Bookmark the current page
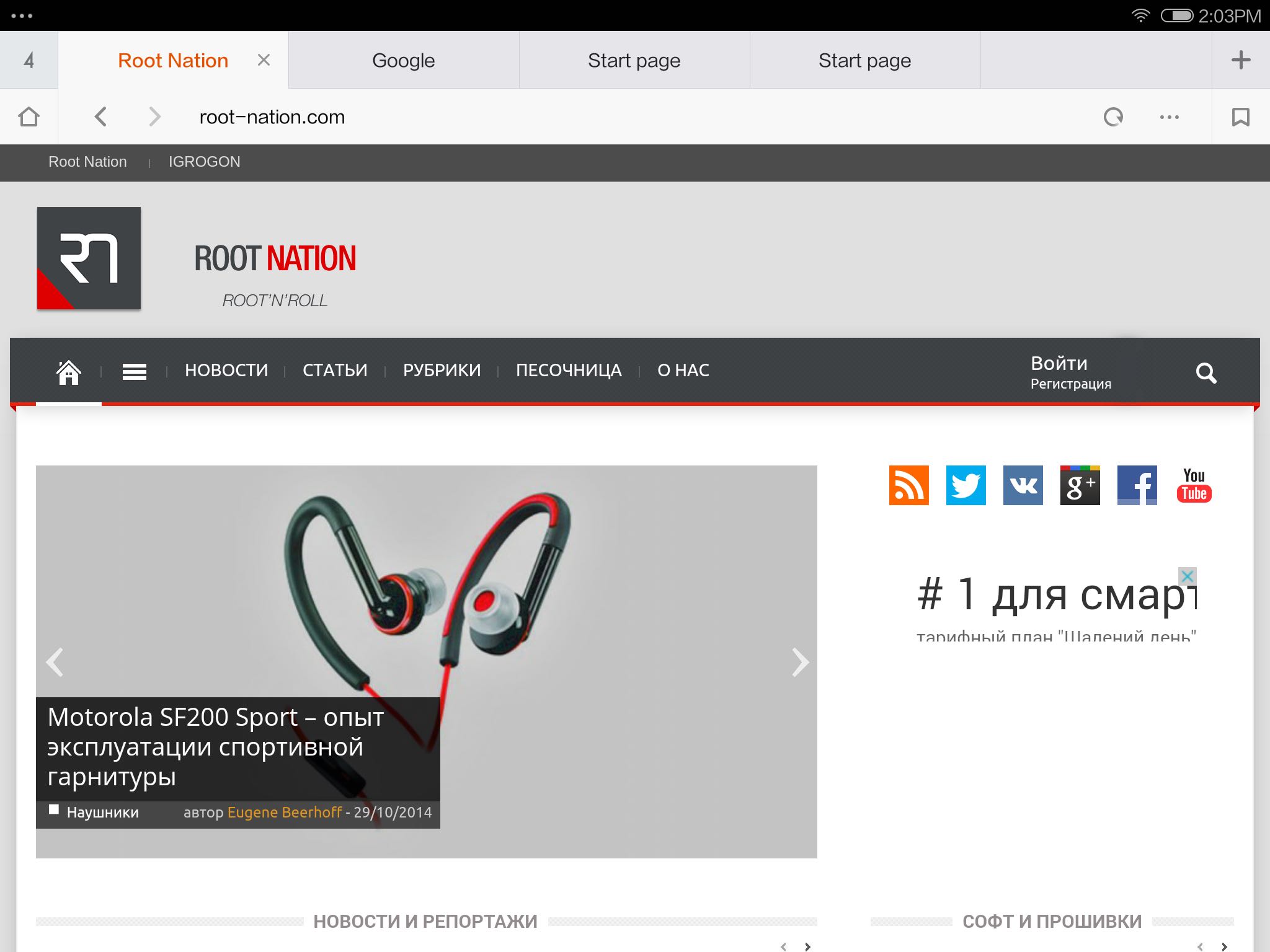The image size is (1270, 952). coord(1241,117)
